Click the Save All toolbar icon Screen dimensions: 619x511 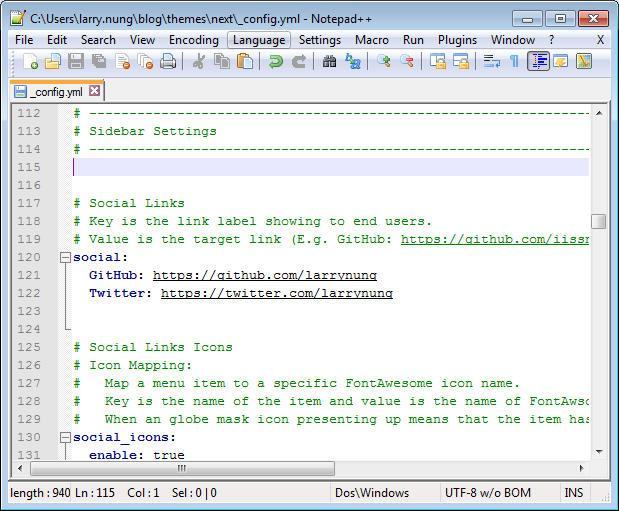(99, 62)
